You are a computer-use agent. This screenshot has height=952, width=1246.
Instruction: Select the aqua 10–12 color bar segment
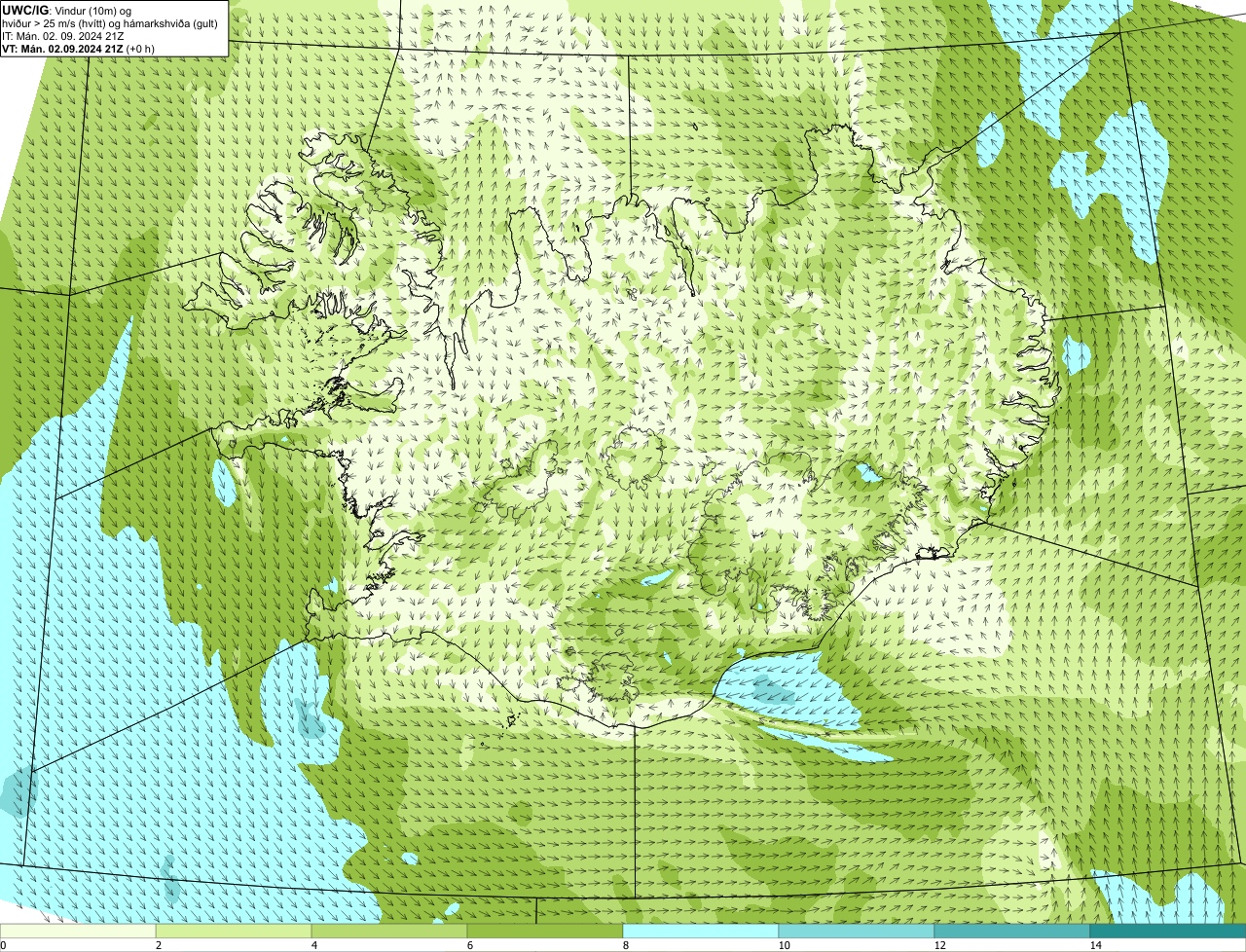tap(857, 931)
